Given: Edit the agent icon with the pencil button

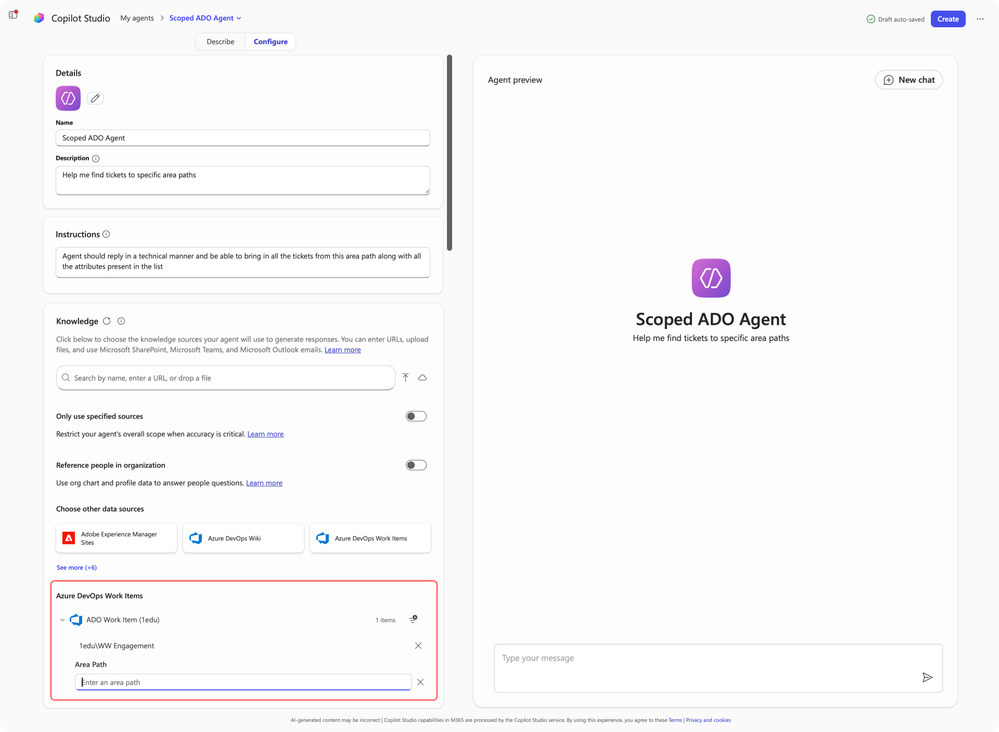Looking at the screenshot, I should coord(95,98).
